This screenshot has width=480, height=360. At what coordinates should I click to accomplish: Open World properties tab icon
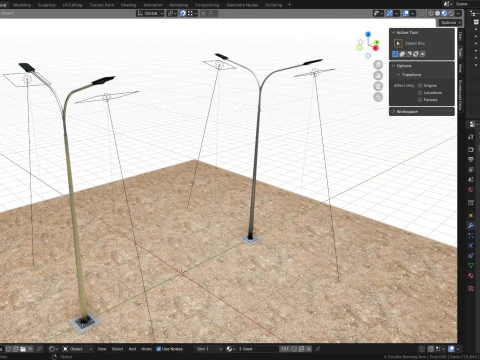pyautogui.click(x=471, y=189)
